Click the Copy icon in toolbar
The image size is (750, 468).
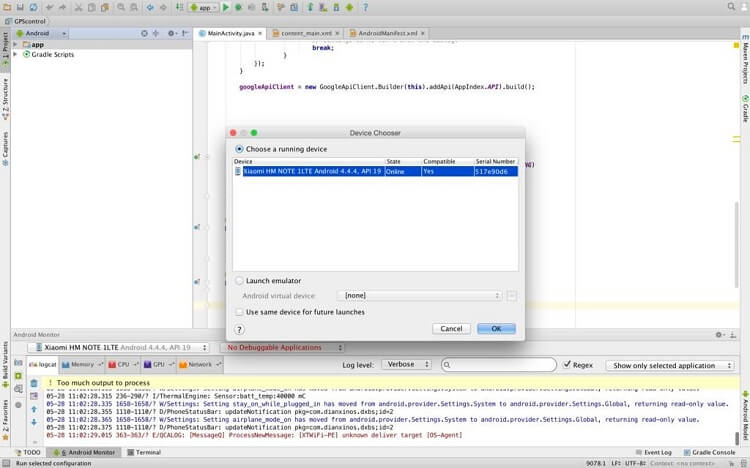(x=91, y=7)
